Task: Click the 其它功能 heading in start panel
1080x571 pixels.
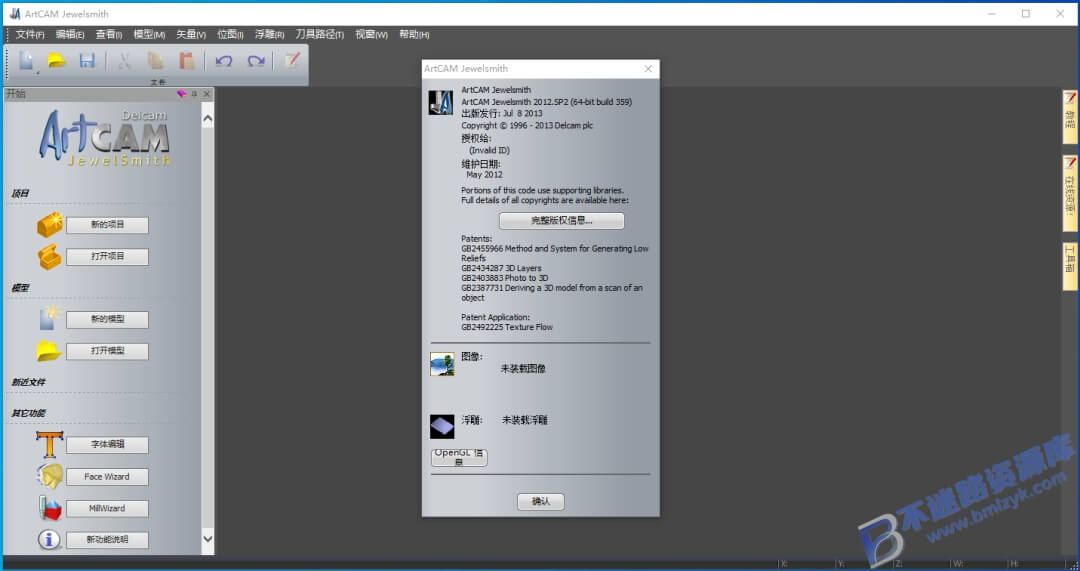Action: click(x=28, y=413)
